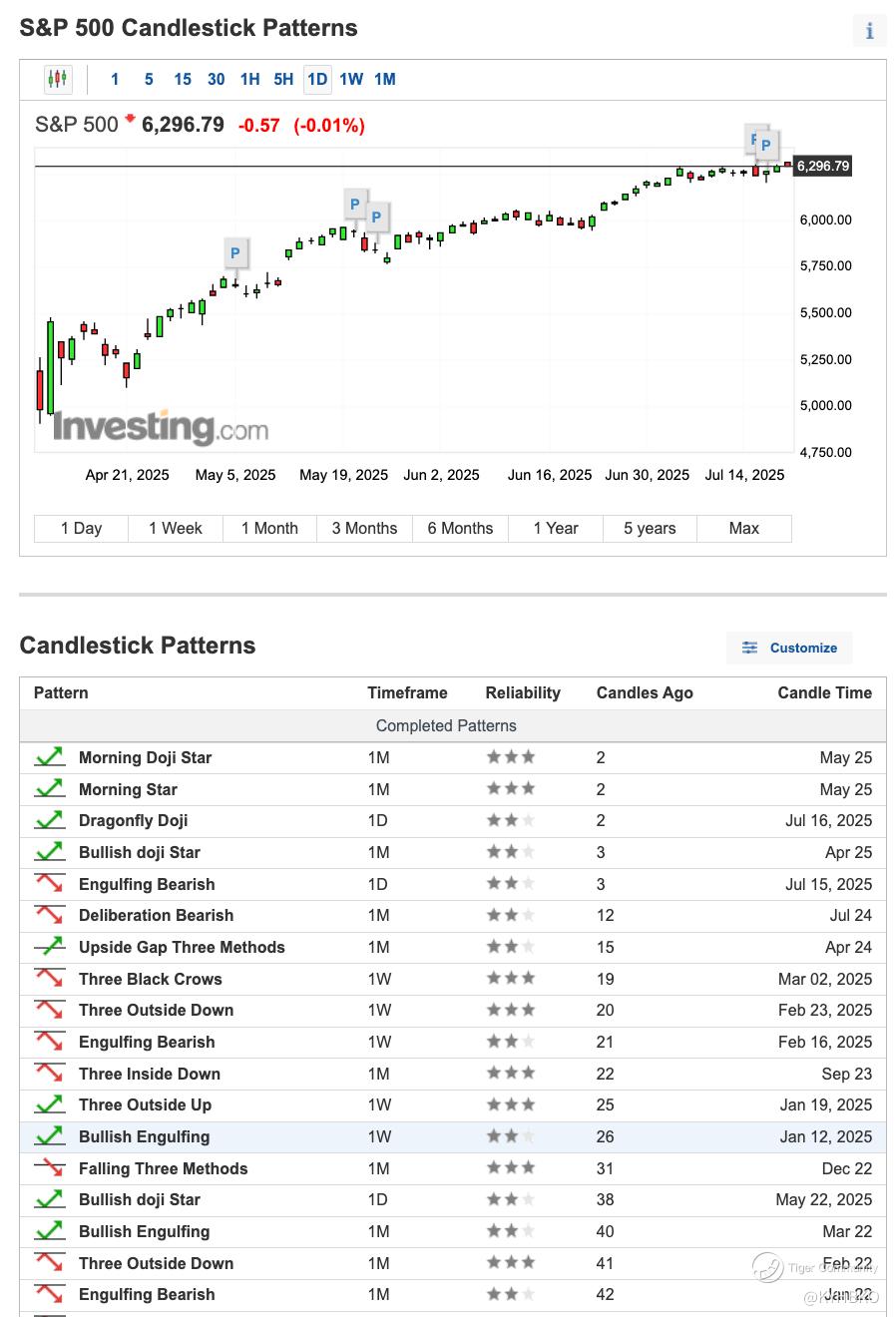Select the 5 minute interval
The image size is (896, 1317).
pos(149,79)
